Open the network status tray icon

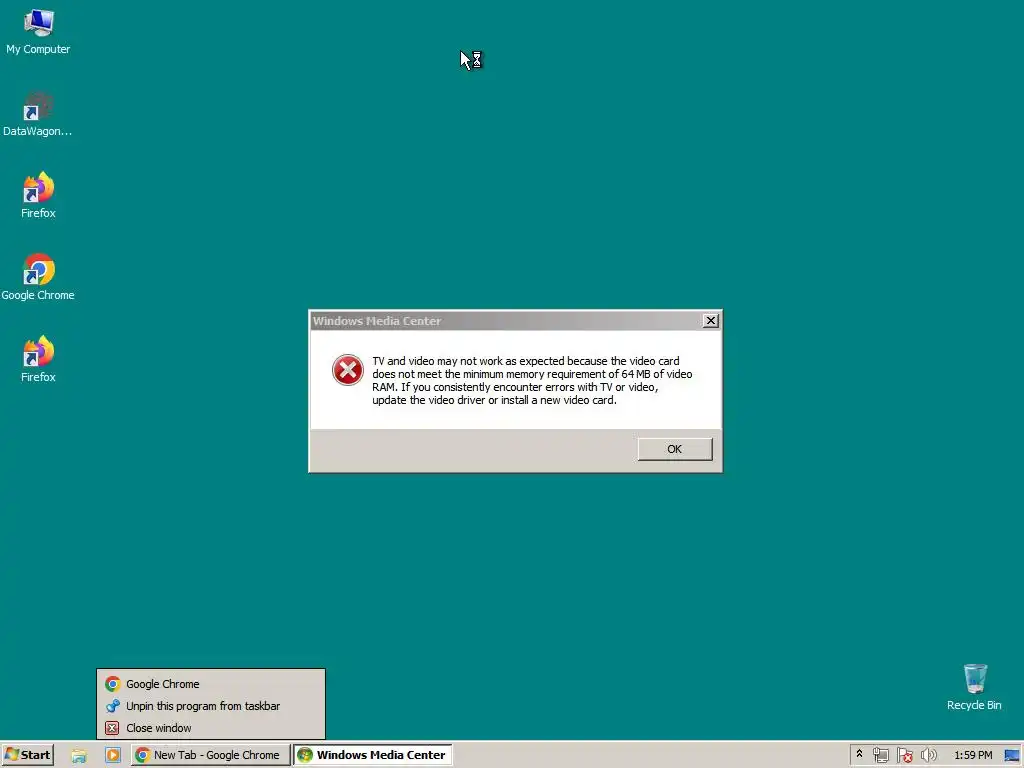click(880, 756)
